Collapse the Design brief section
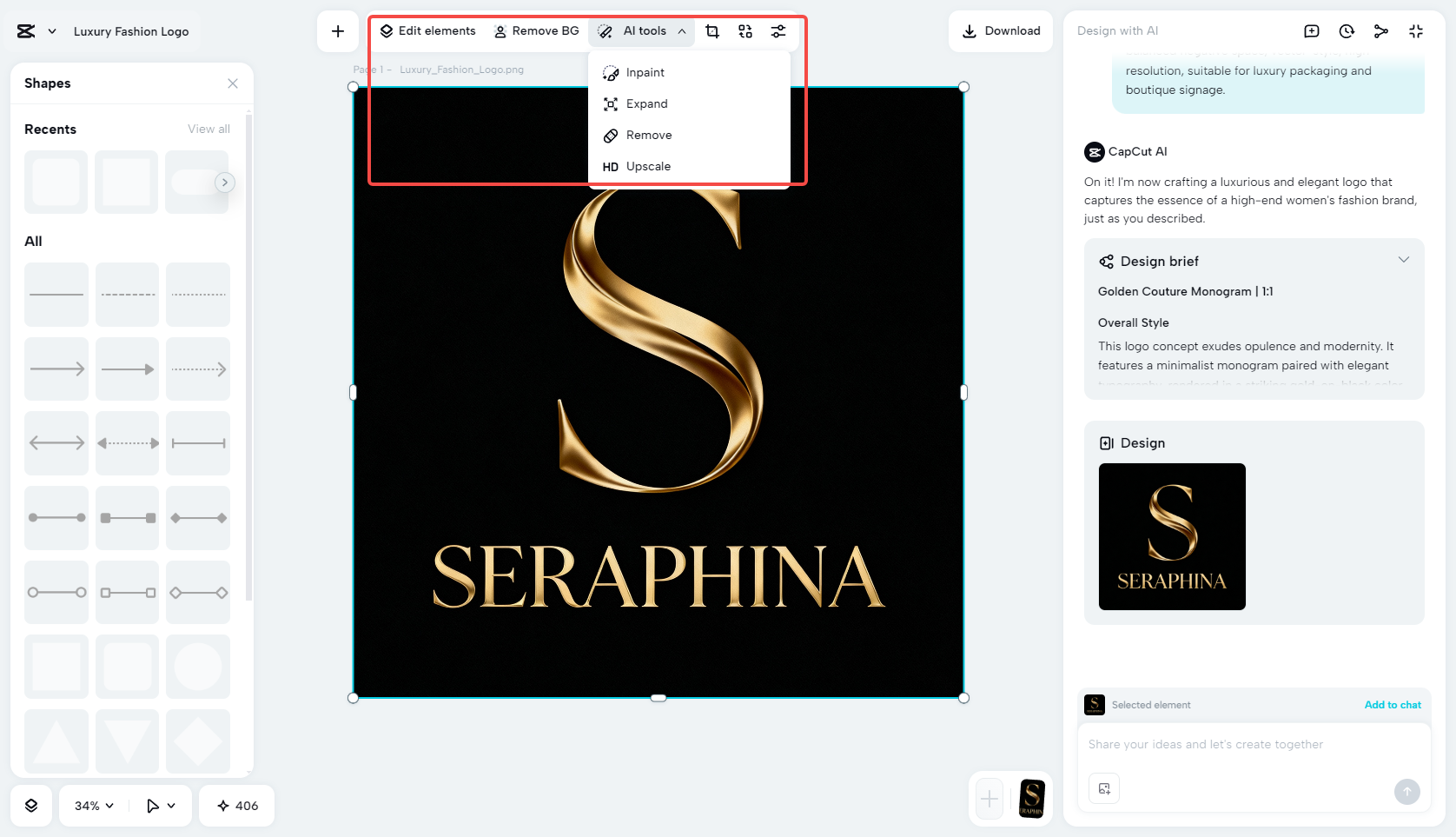Screen dimensions: 1456x837 pyautogui.click(x=1405, y=259)
